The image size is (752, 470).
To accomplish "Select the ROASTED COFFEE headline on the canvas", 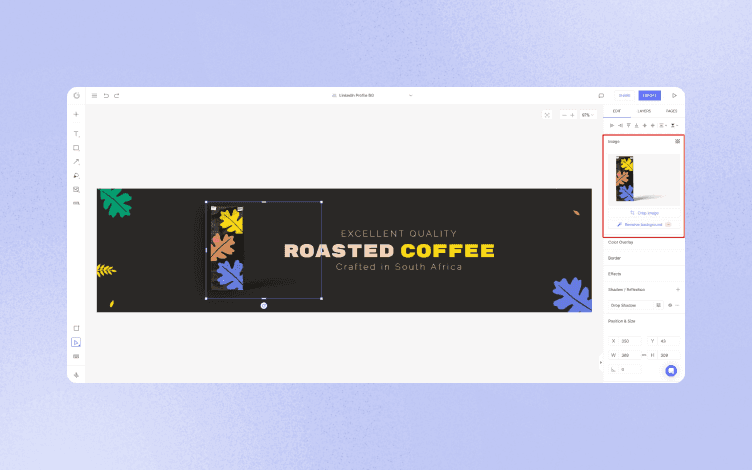I will tap(389, 251).
